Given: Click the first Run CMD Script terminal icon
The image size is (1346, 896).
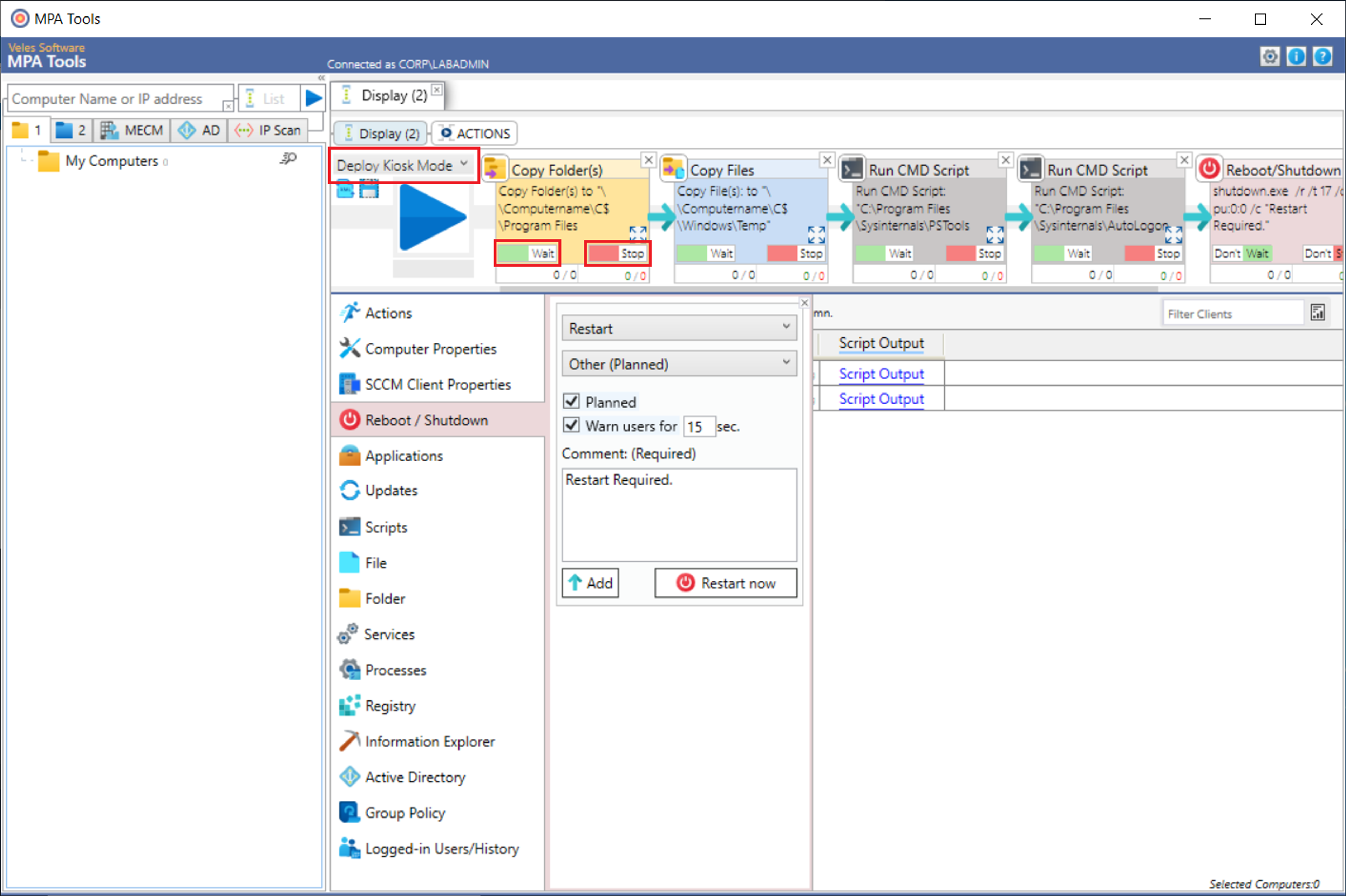Looking at the screenshot, I should tap(852, 169).
